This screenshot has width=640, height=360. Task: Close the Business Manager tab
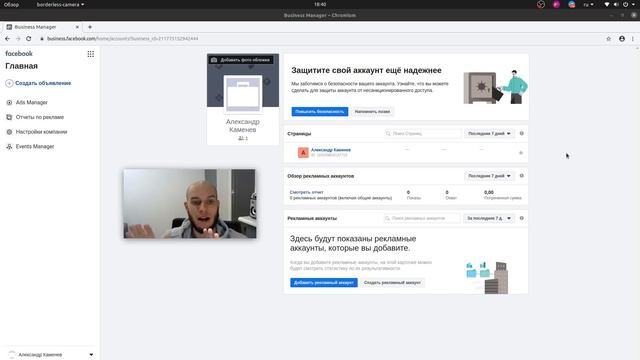tap(77, 27)
